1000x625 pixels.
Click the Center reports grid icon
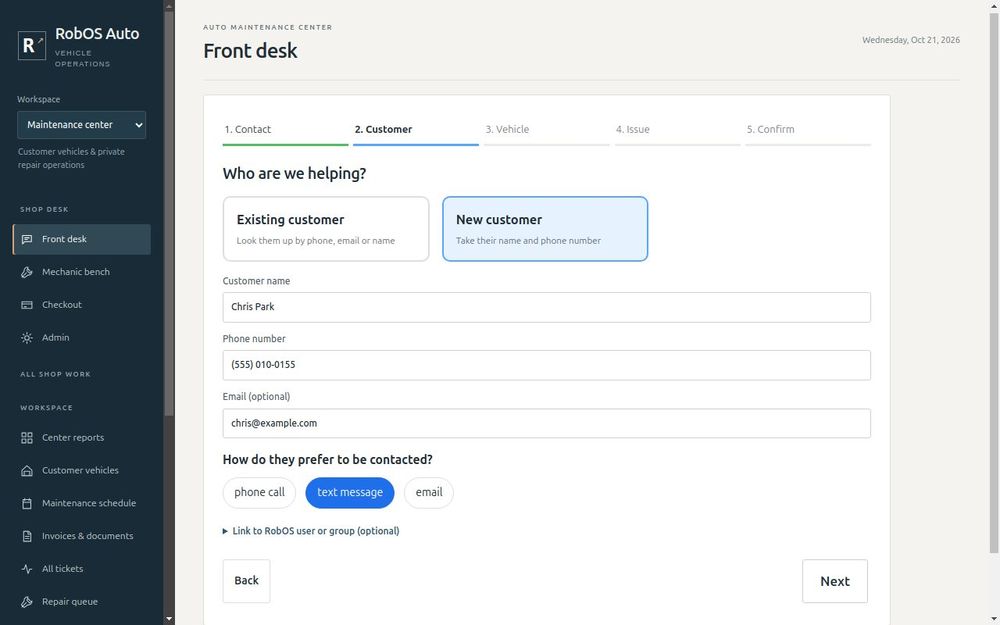27,438
